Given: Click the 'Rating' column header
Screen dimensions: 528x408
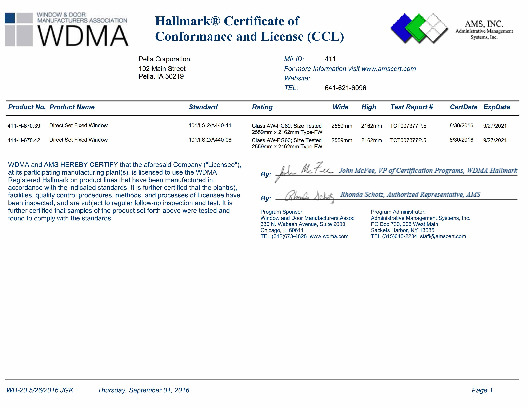Looking at the screenshot, I should point(262,107).
